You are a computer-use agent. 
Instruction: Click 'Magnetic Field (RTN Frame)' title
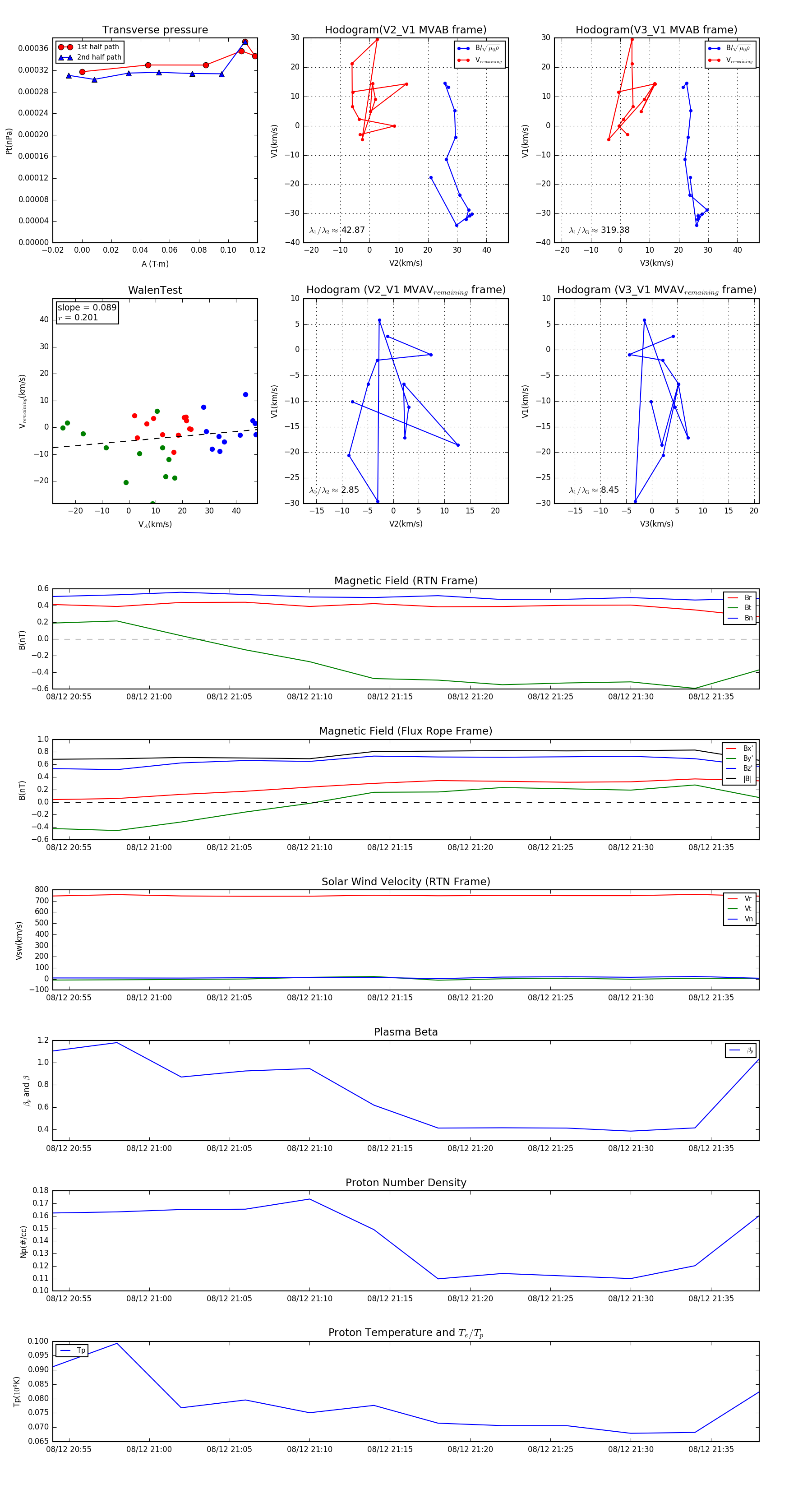(x=406, y=580)
